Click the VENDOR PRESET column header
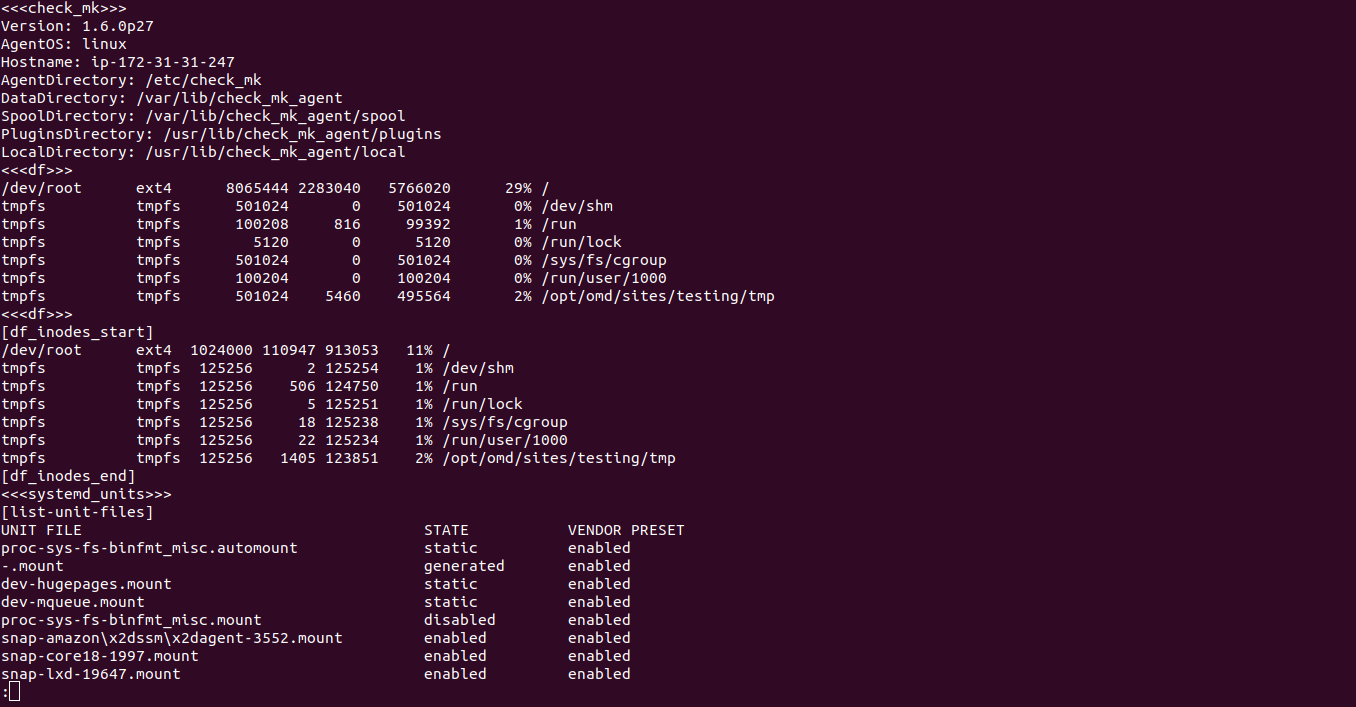1356x707 pixels. (626, 530)
